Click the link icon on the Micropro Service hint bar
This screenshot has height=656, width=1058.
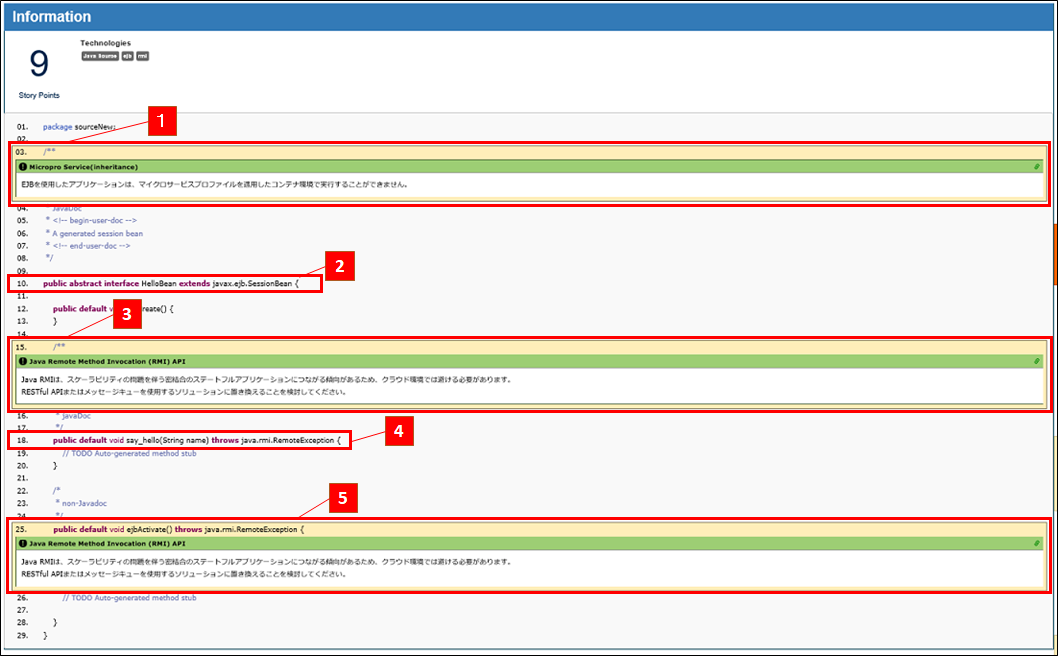coord(1037,167)
